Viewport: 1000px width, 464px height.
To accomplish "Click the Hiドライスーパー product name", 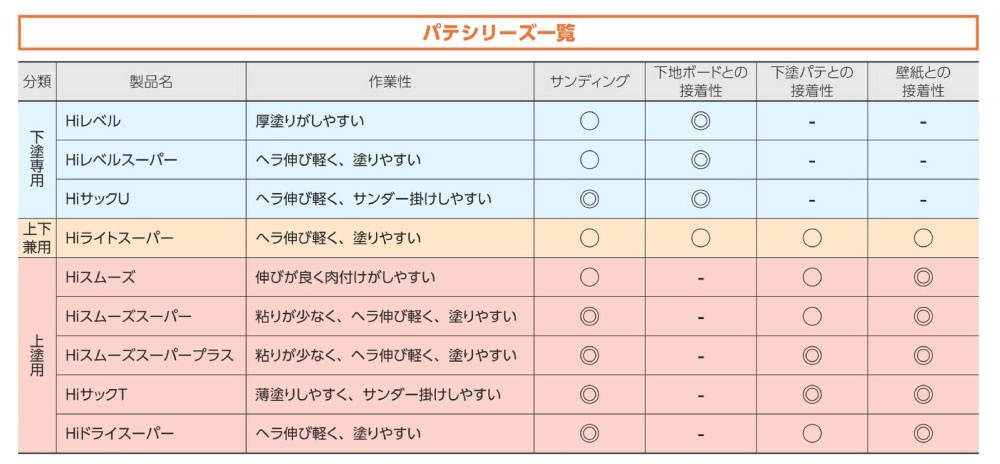I will point(119,433).
